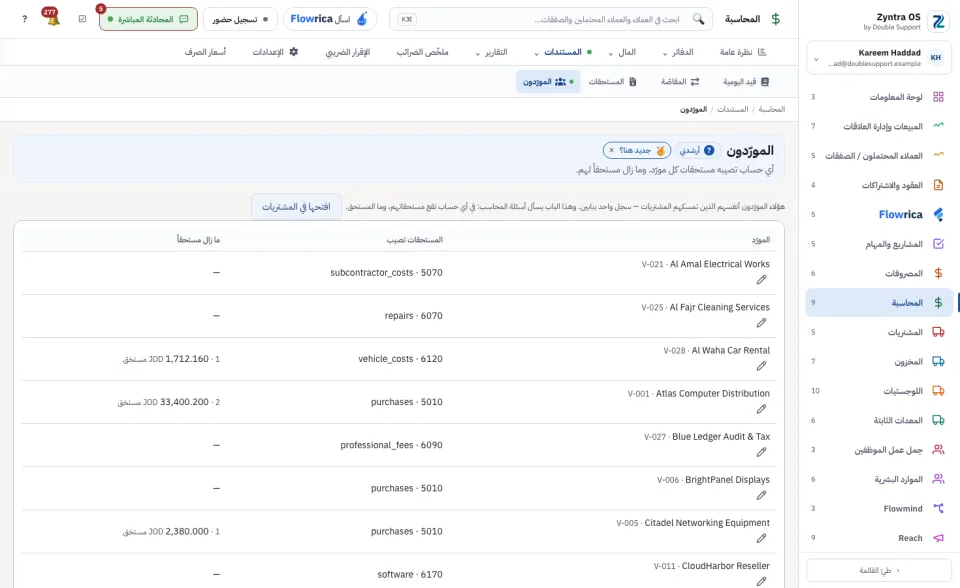The height and width of the screenshot is (588, 960).
Task: Click subcontractor_costs · 5070 account cell
Action: click(x=386, y=273)
